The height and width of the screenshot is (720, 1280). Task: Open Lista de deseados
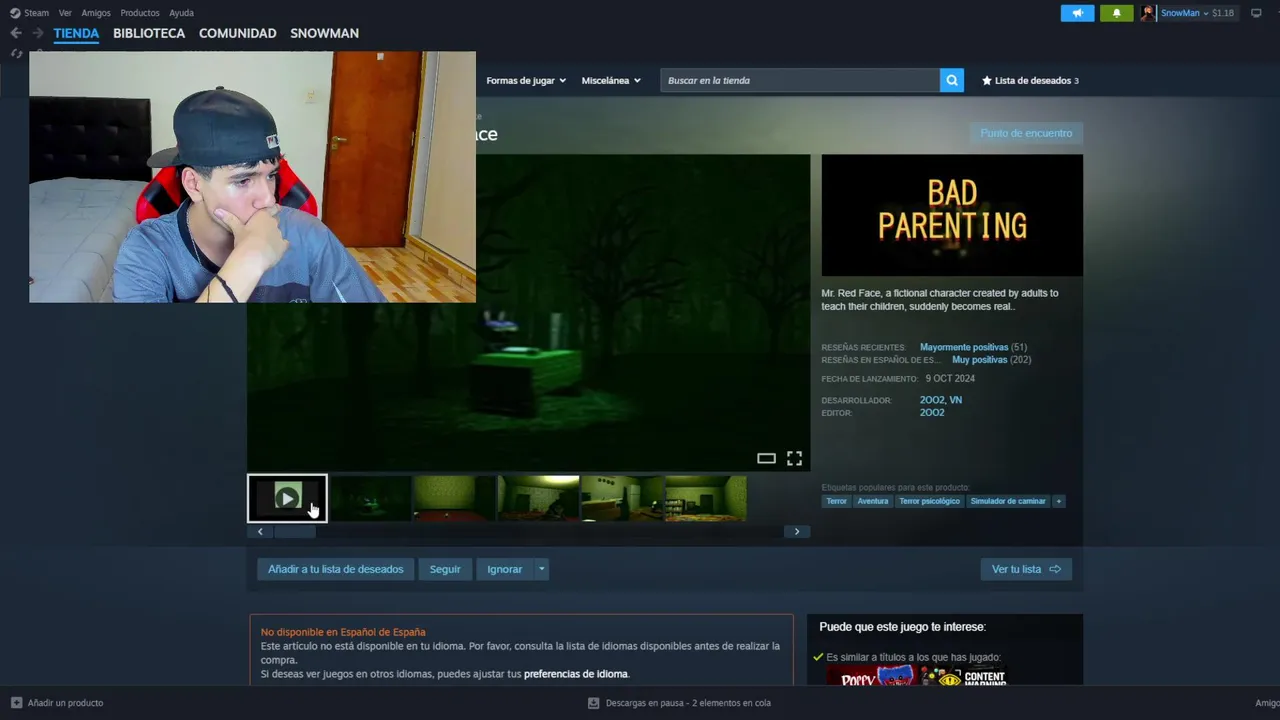point(1030,80)
